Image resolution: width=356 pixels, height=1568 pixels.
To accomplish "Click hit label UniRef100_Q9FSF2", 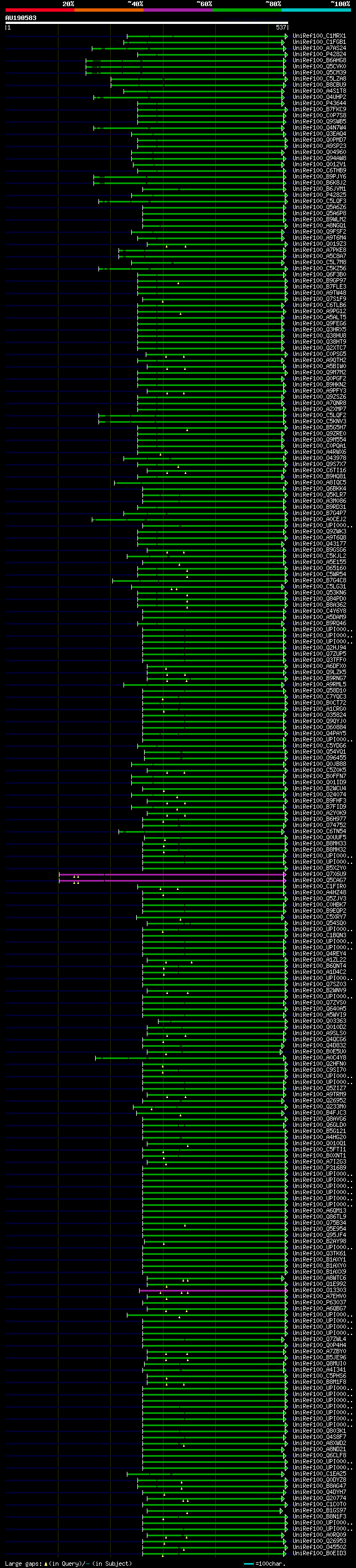I will (x=319, y=231).
